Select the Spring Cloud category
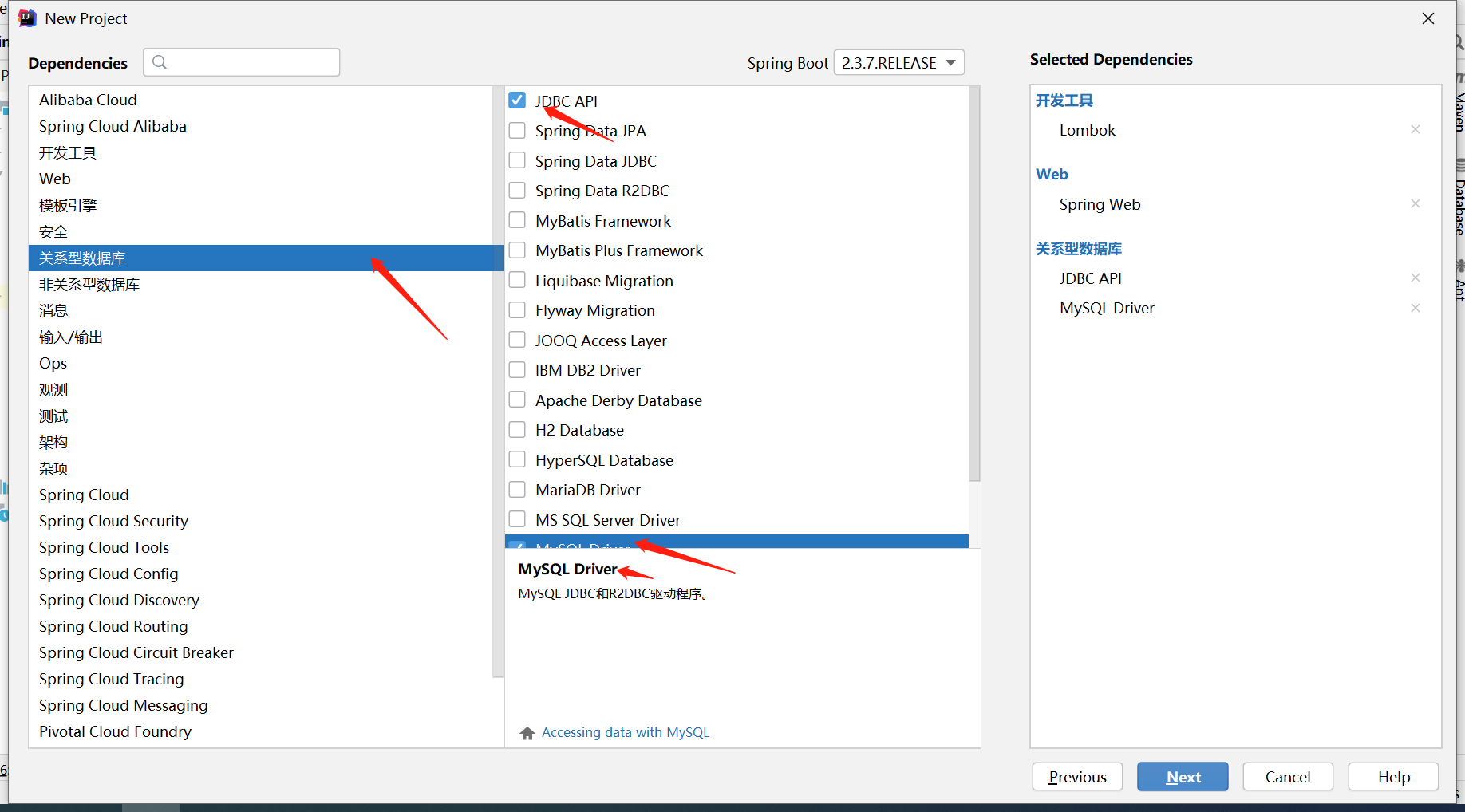The image size is (1465, 812). coord(84,495)
